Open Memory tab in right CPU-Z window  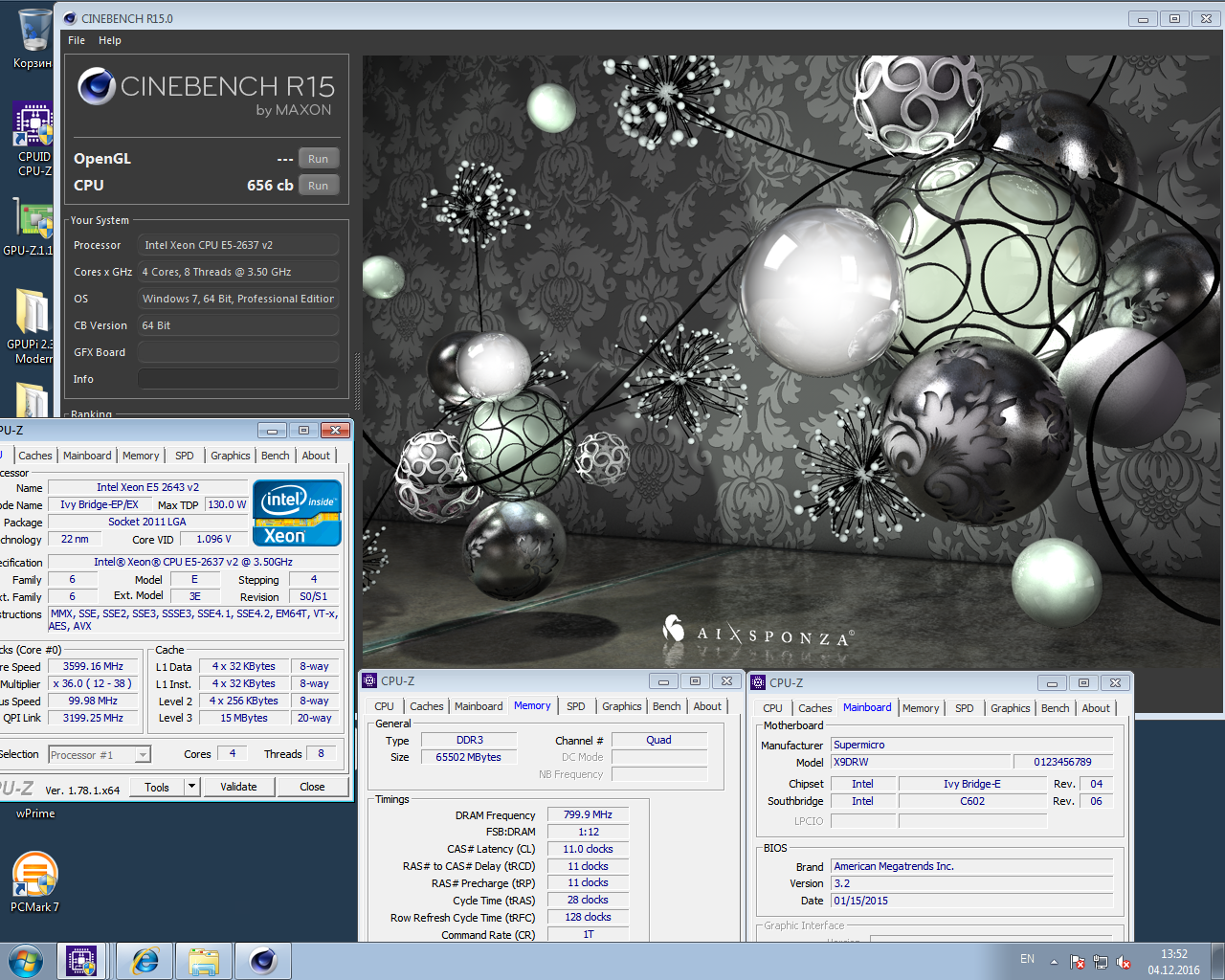[921, 708]
